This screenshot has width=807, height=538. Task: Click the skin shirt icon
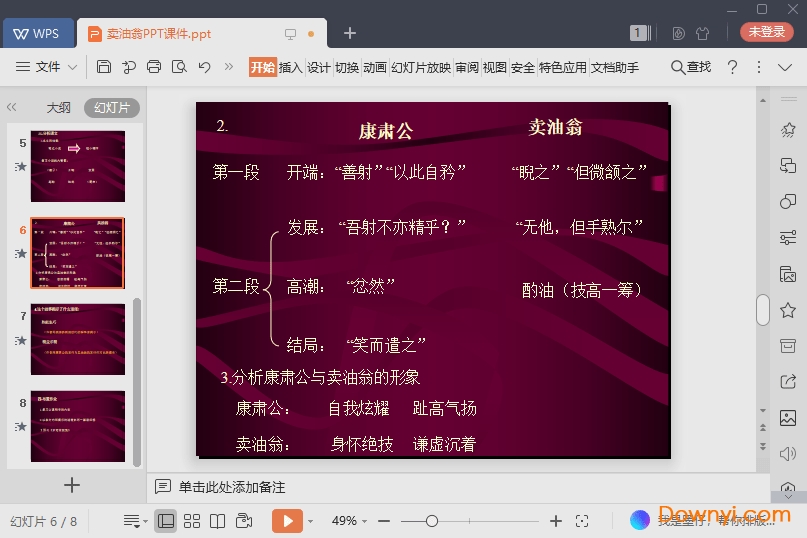point(703,33)
